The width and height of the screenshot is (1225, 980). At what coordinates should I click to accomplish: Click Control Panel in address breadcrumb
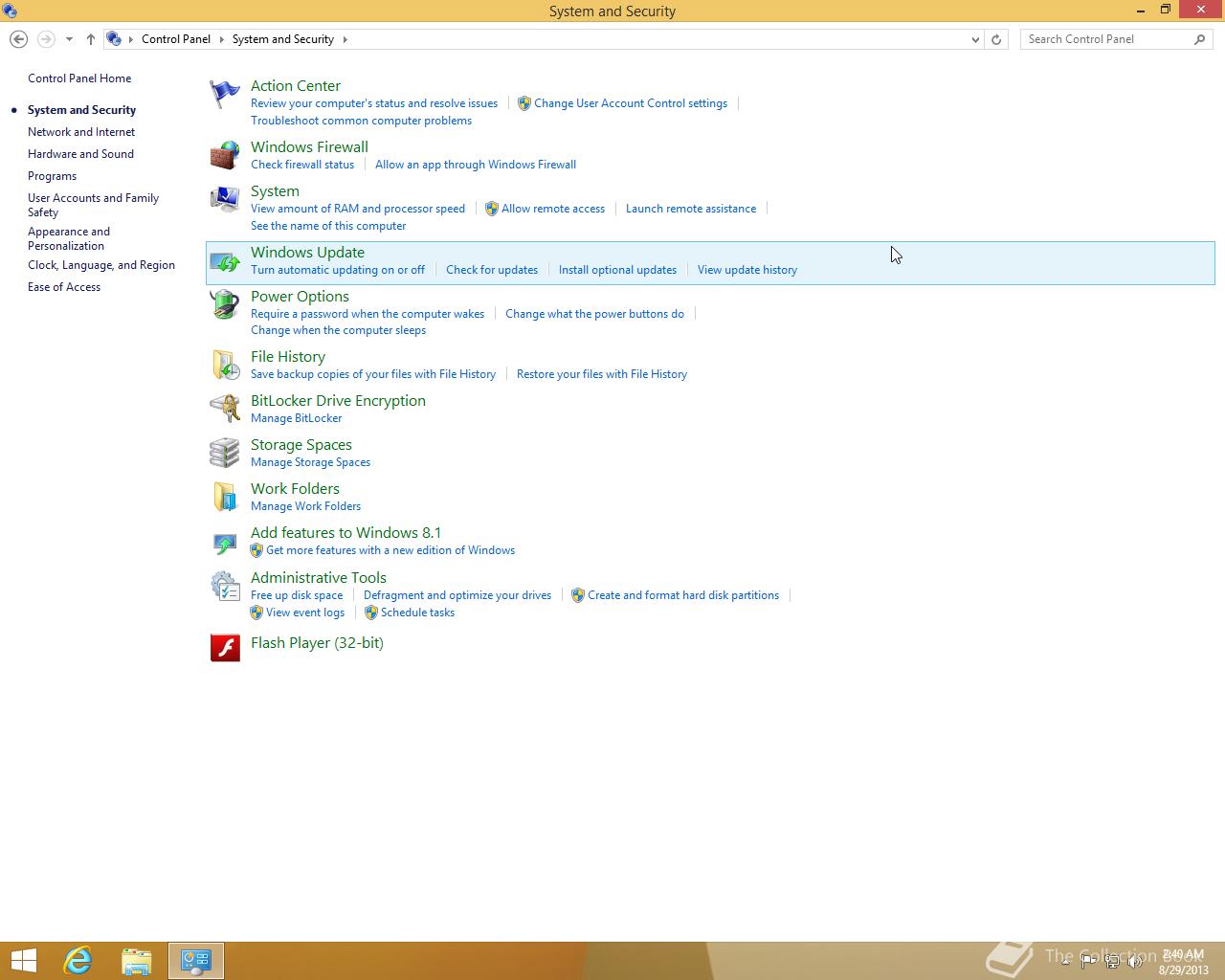pos(176,39)
